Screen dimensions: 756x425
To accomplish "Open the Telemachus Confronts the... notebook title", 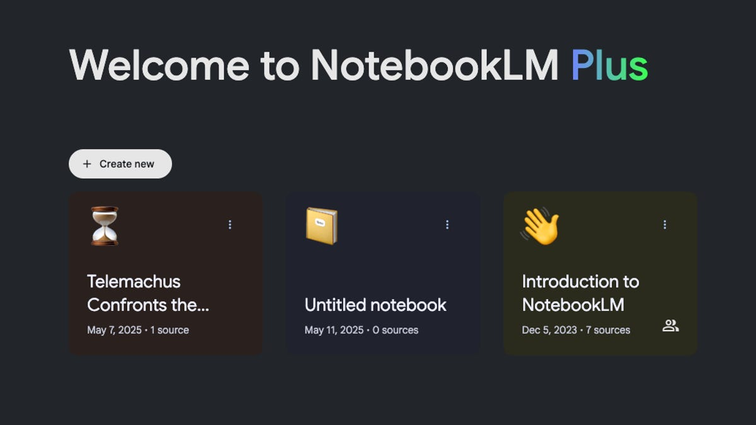I will (x=148, y=293).
